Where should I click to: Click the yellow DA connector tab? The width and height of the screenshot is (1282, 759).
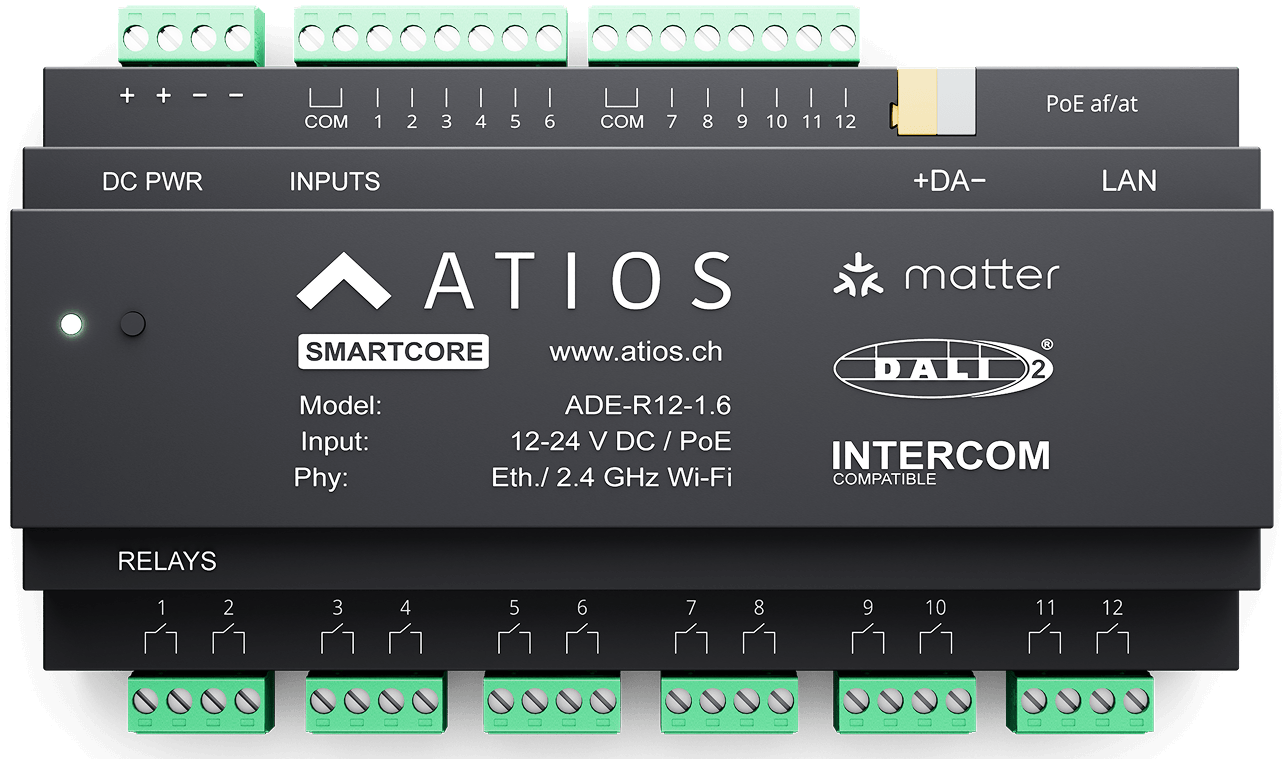[915, 103]
